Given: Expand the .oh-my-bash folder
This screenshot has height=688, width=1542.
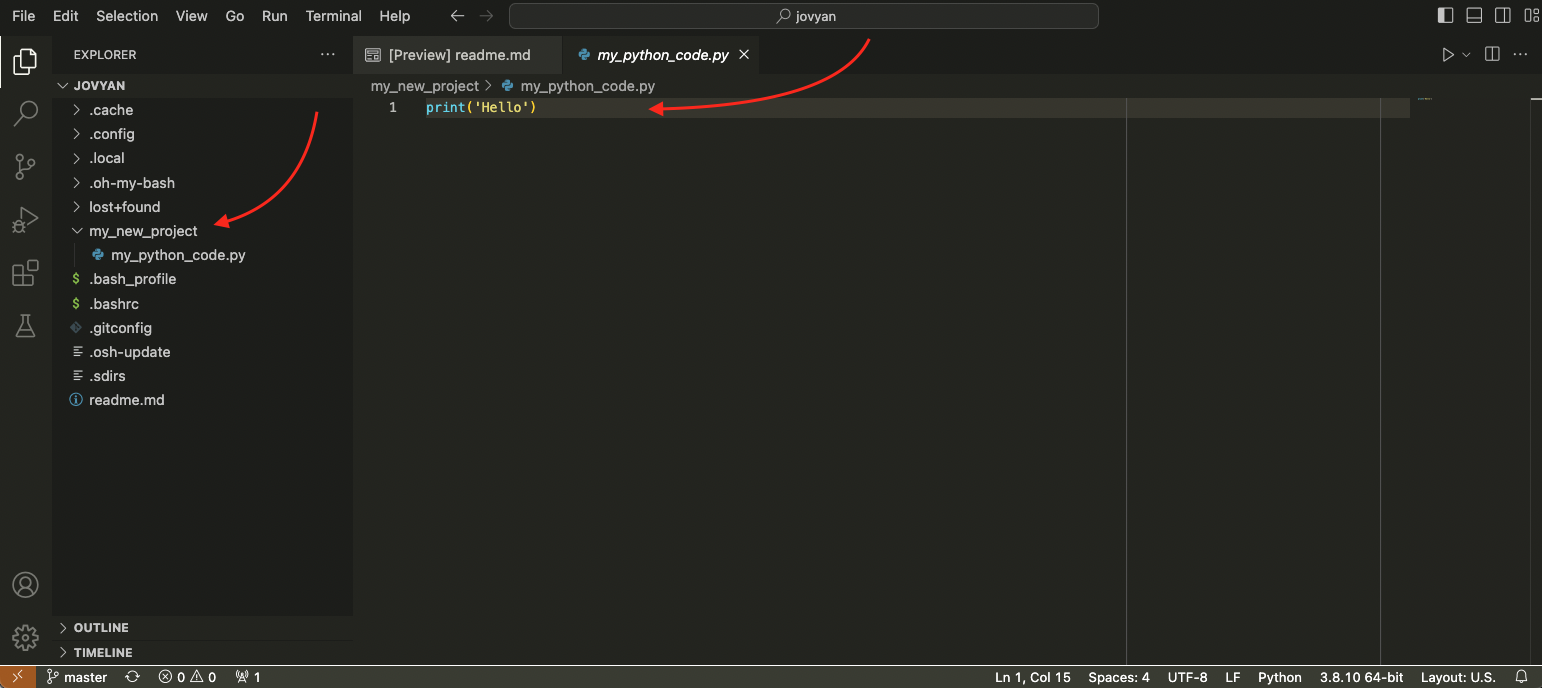Looking at the screenshot, I should click(x=203, y=183).
